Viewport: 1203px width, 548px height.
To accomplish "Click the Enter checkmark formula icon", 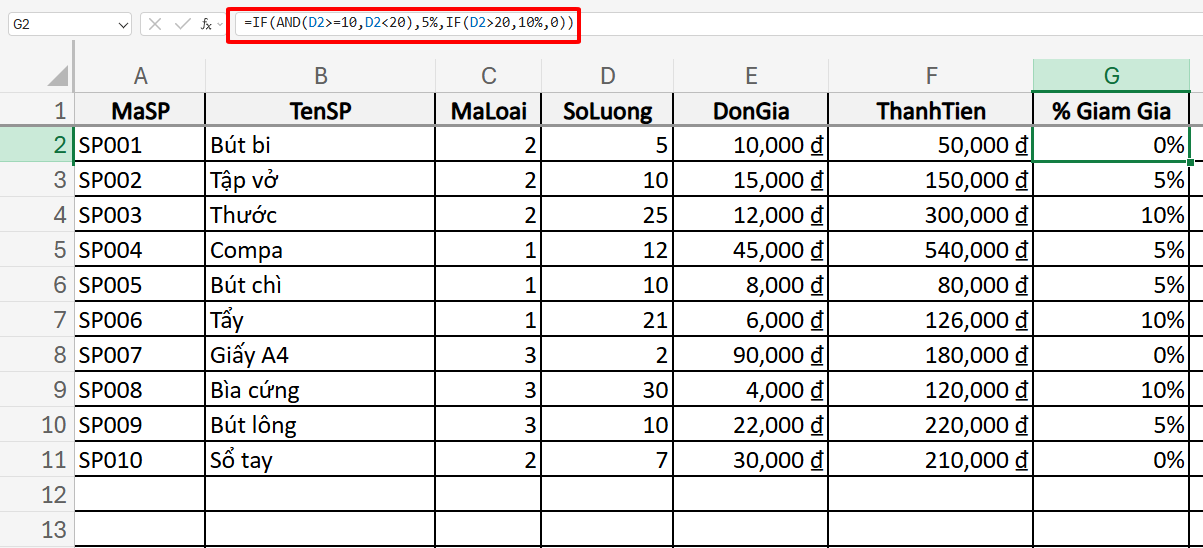I will [x=182, y=24].
